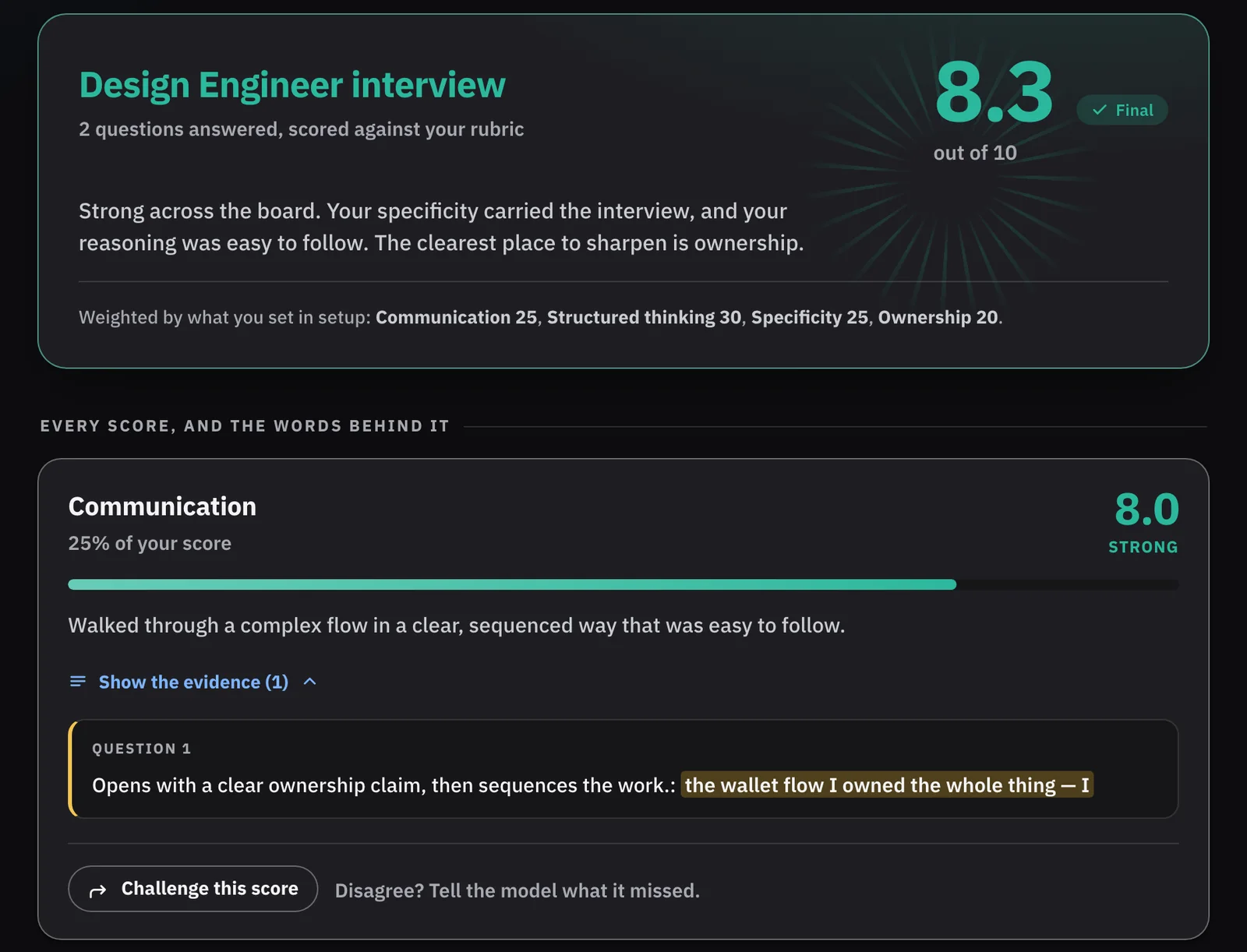Challenge this score for Communication
This screenshot has width=1247, height=952.
tap(193, 889)
